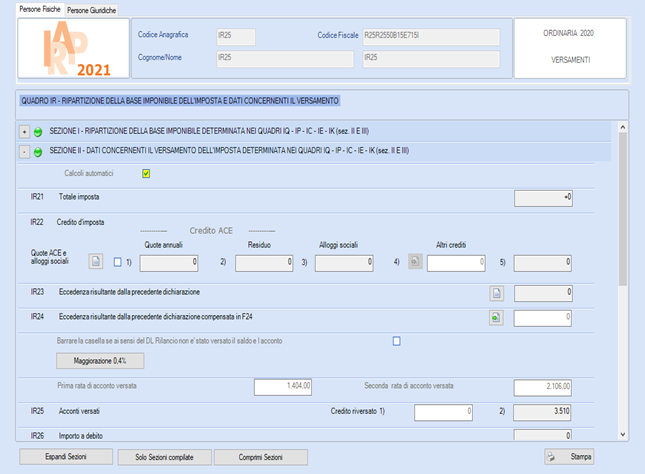Click the IRAP 2021 logo
645x474 pixels.
point(73,48)
